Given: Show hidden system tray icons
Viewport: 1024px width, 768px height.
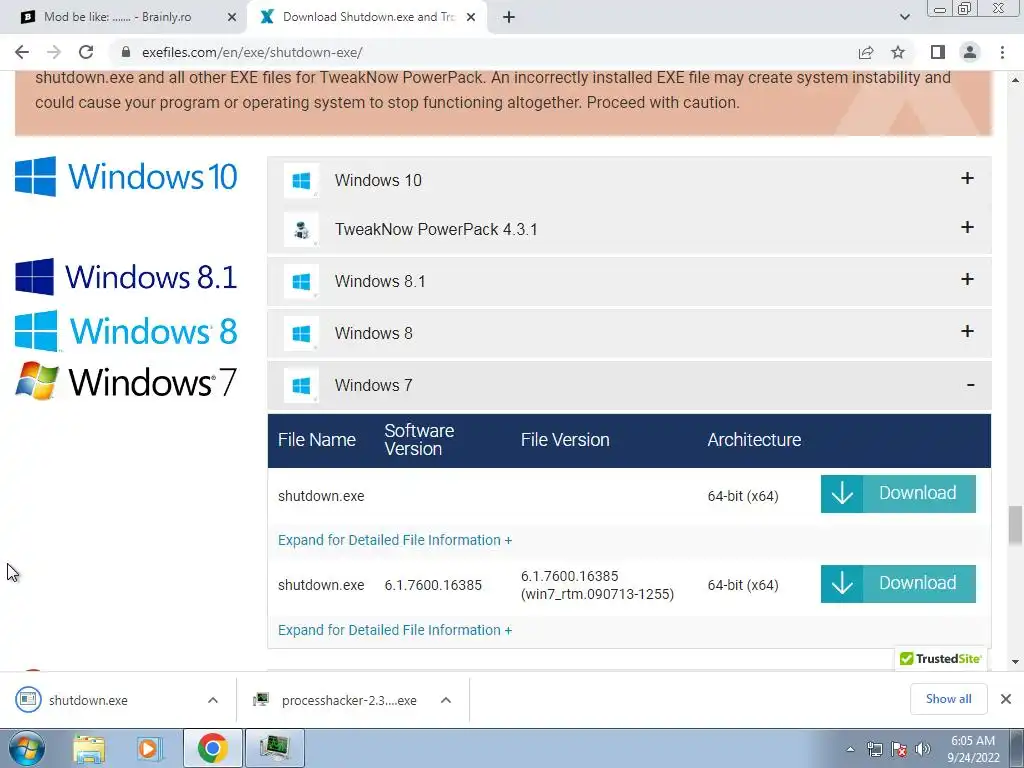Looking at the screenshot, I should point(850,749).
